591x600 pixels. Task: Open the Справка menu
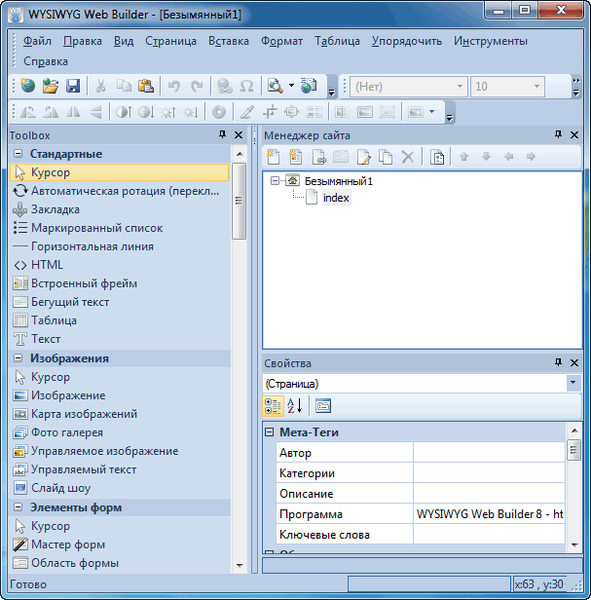46,61
